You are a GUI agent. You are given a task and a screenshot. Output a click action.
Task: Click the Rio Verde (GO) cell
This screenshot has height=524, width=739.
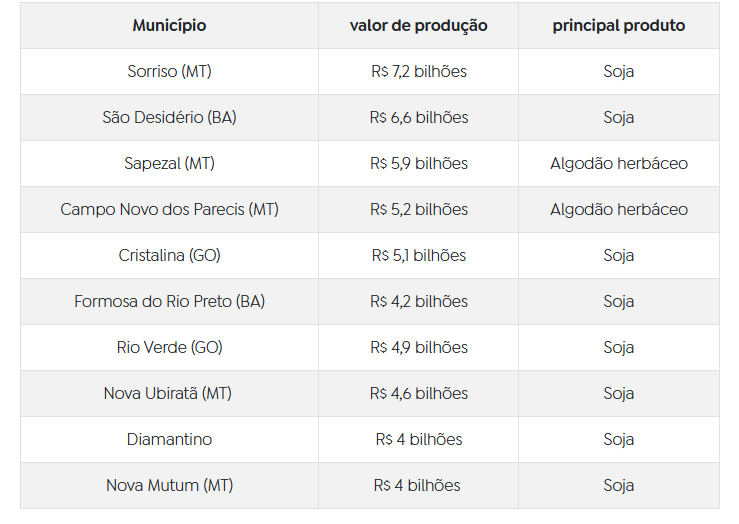(x=169, y=348)
